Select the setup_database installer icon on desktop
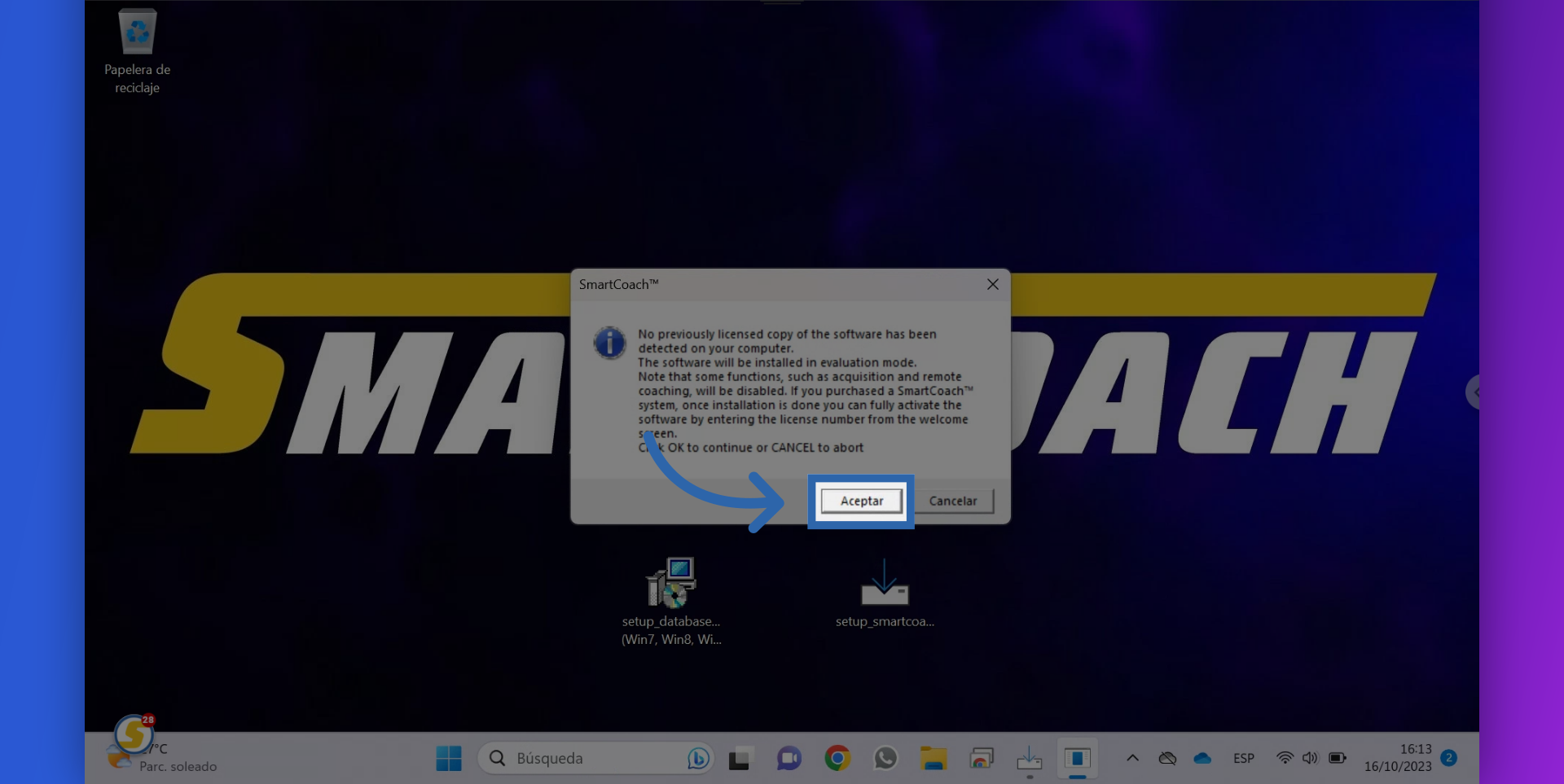 pyautogui.click(x=671, y=602)
